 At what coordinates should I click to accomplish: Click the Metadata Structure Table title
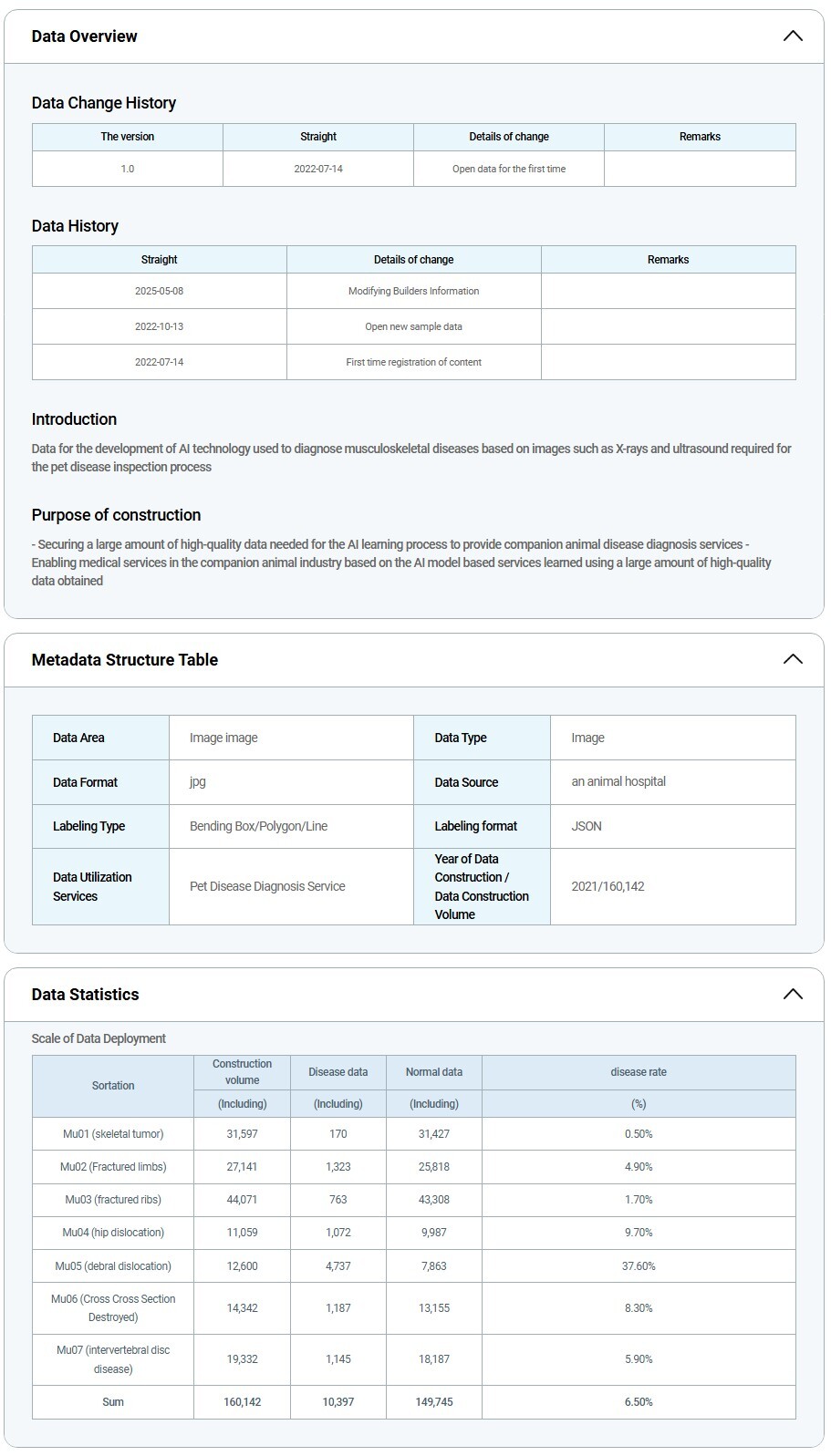(124, 660)
